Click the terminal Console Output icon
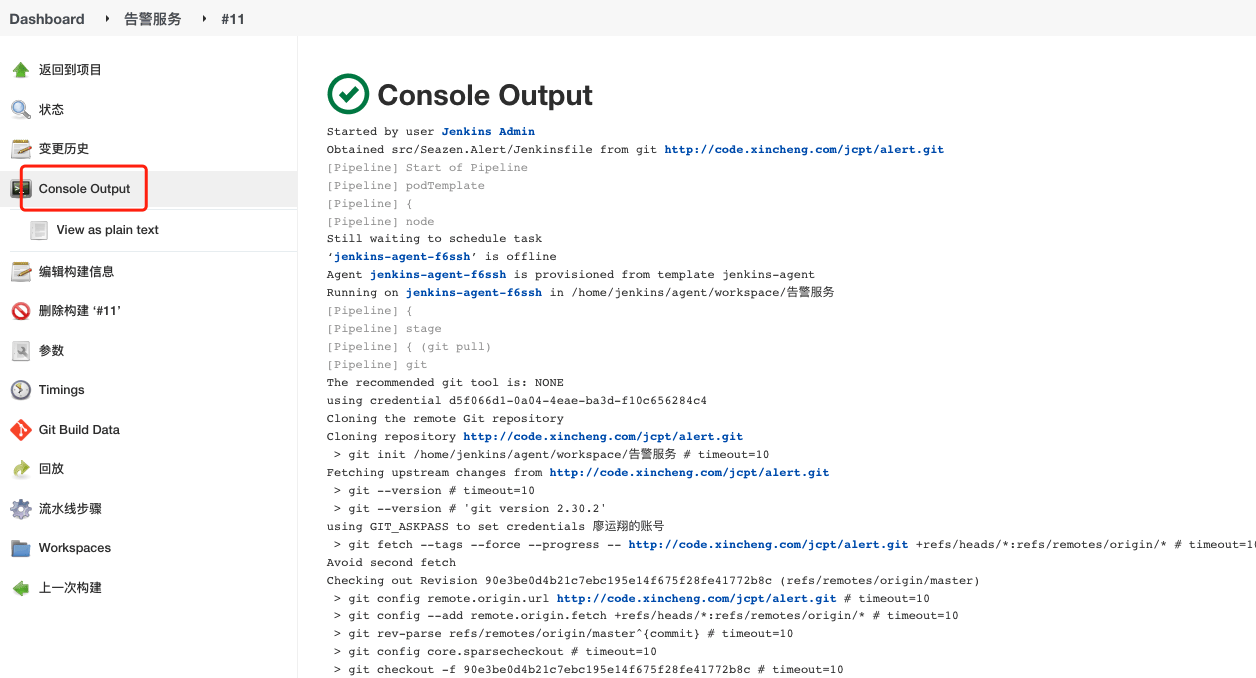Screen dimensions: 1256x678 click(x=20, y=189)
